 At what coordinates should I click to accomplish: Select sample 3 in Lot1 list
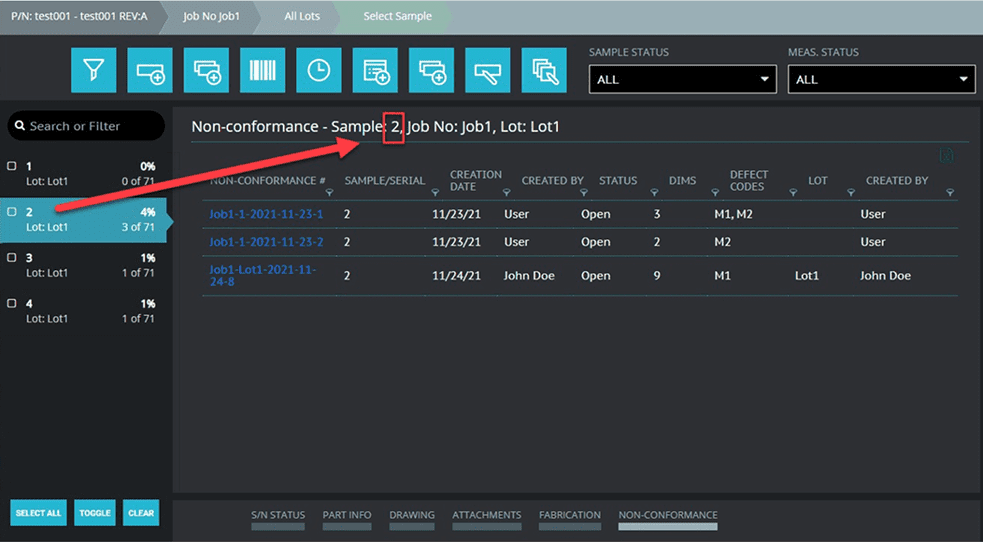pyautogui.click(x=83, y=266)
